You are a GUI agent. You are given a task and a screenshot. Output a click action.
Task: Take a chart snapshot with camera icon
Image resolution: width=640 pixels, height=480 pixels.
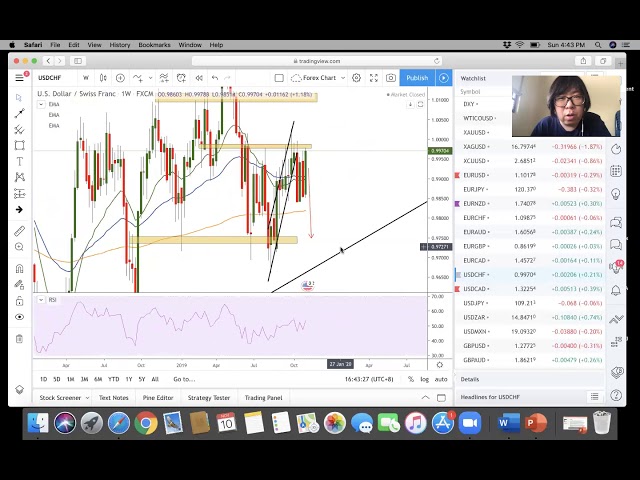click(389, 78)
